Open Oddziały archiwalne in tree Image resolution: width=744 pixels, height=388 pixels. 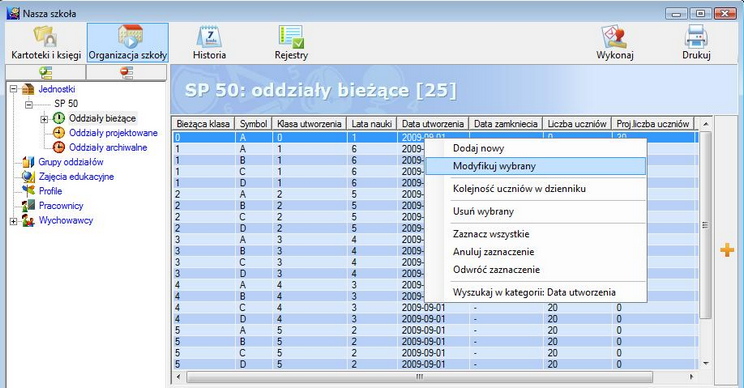[108, 148]
